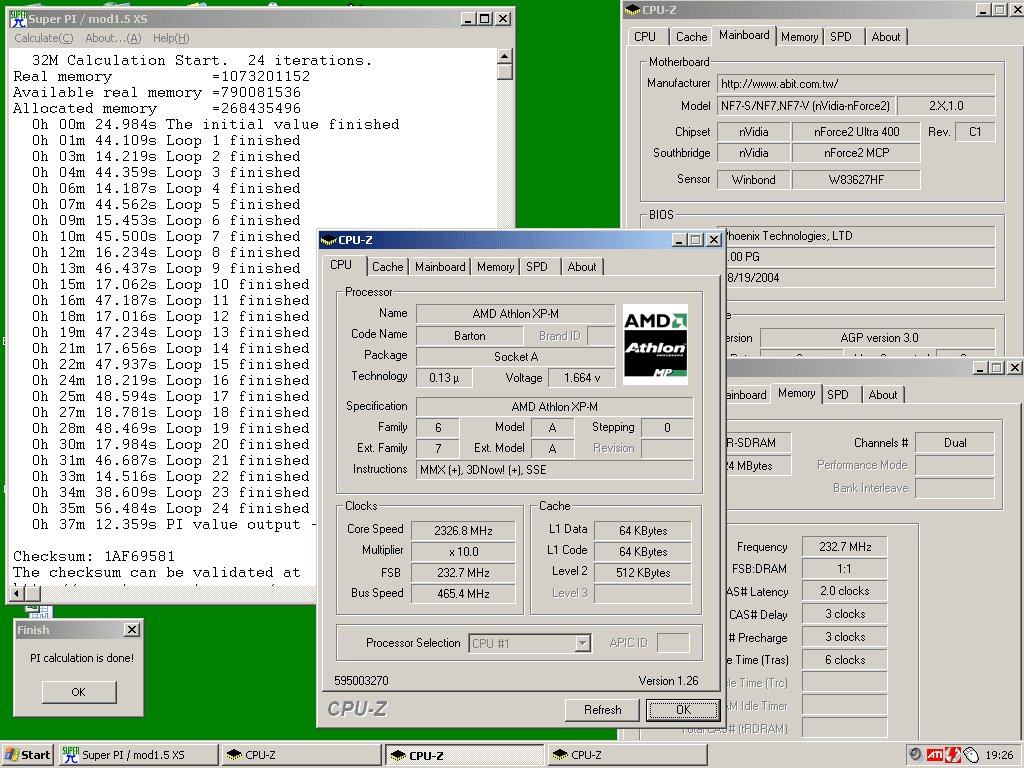The image size is (1024, 768).
Task: Switch to Super PI from the taskbar
Action: [x=138, y=755]
